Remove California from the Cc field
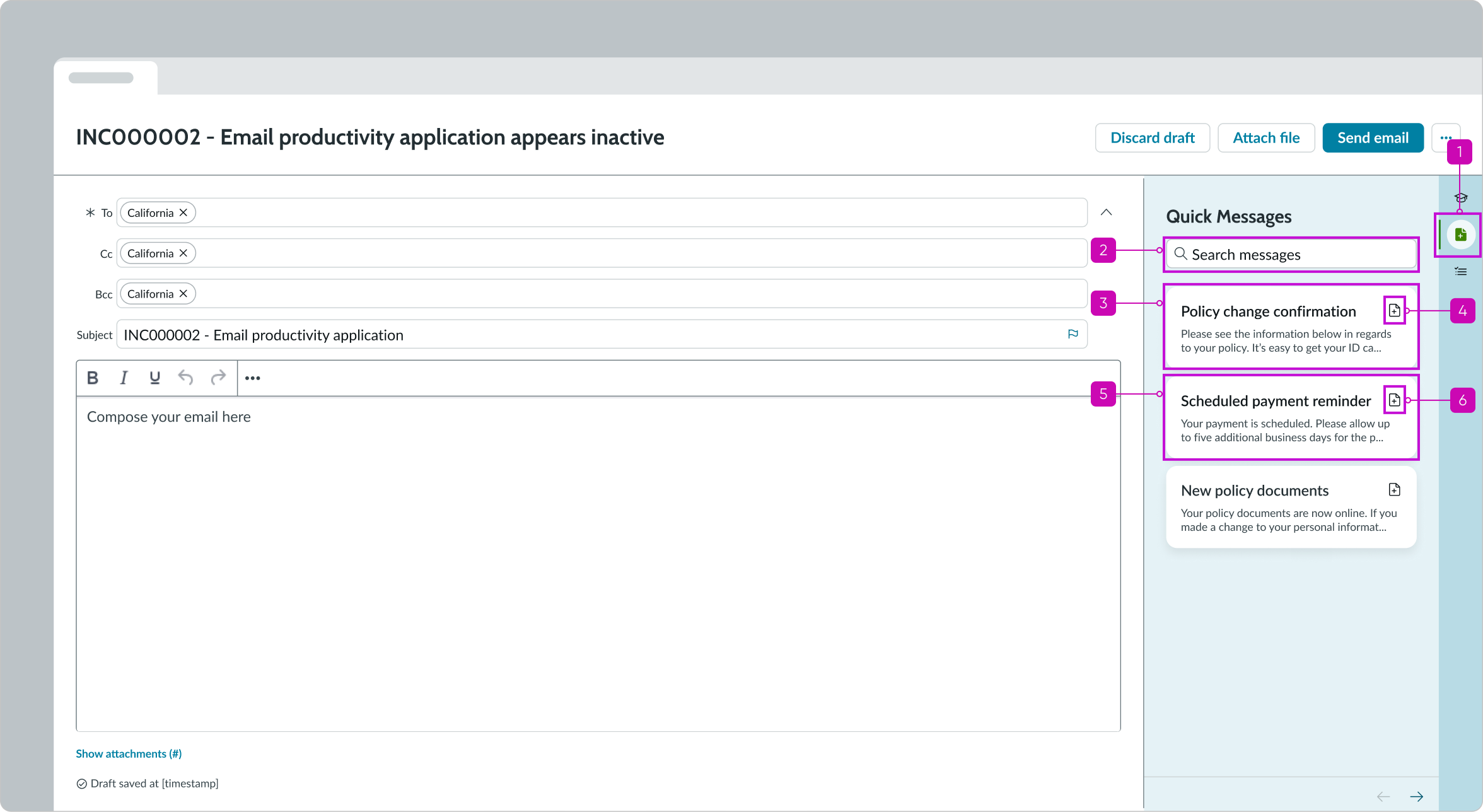Viewport: 1483px width, 812px height. (183, 253)
